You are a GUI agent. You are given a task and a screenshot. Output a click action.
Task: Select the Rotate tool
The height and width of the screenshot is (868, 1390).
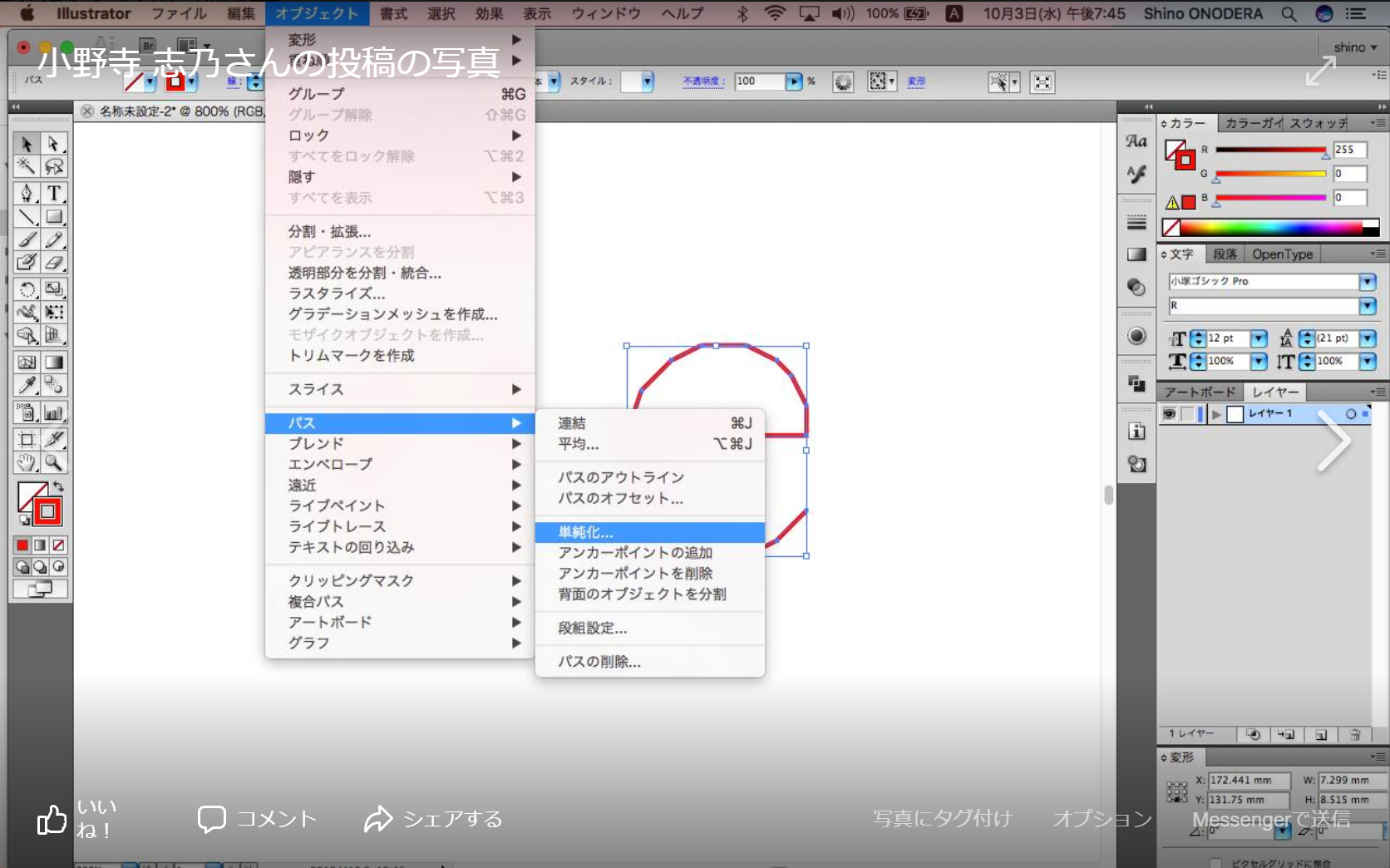coord(27,289)
